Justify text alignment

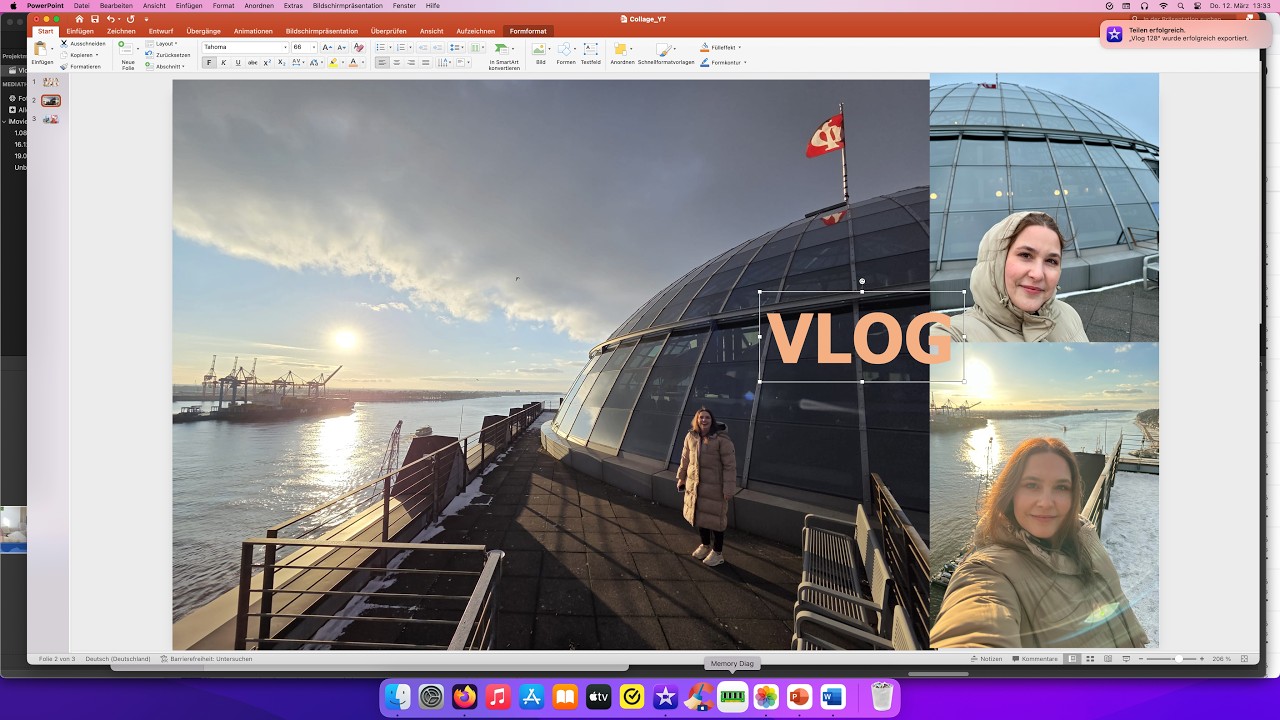425,62
